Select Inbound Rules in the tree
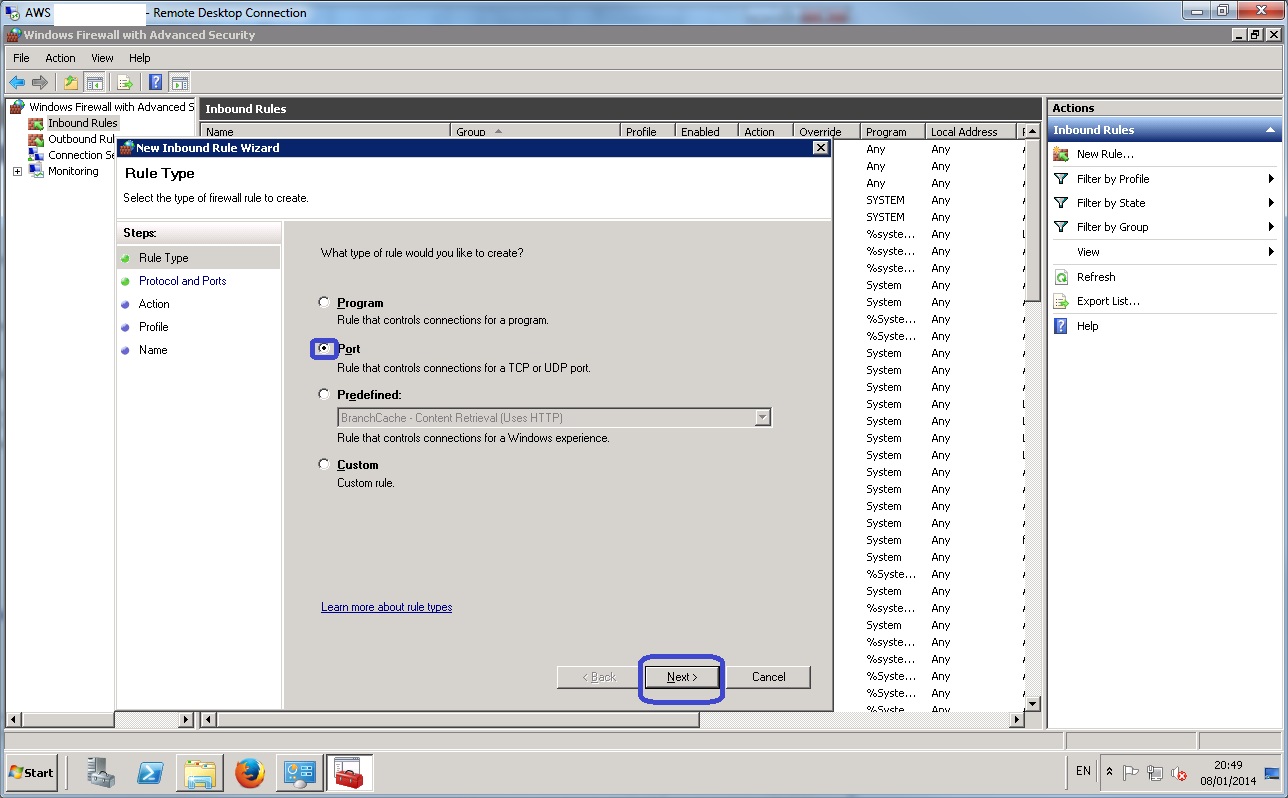The height and width of the screenshot is (798, 1288). pos(82,123)
